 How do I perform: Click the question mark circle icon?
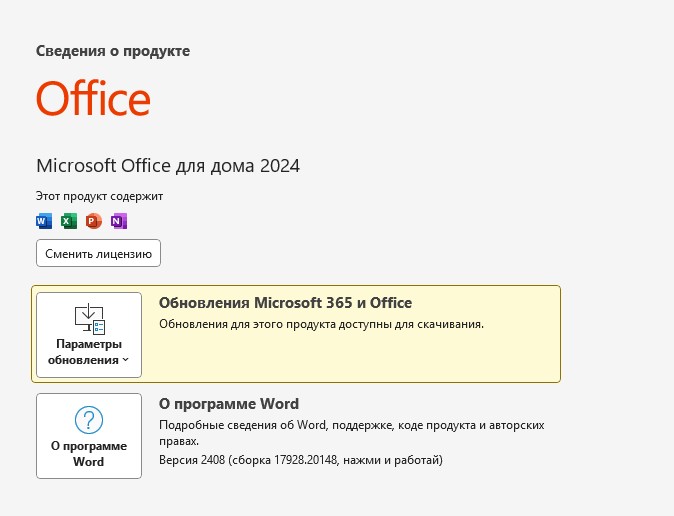tap(89, 420)
